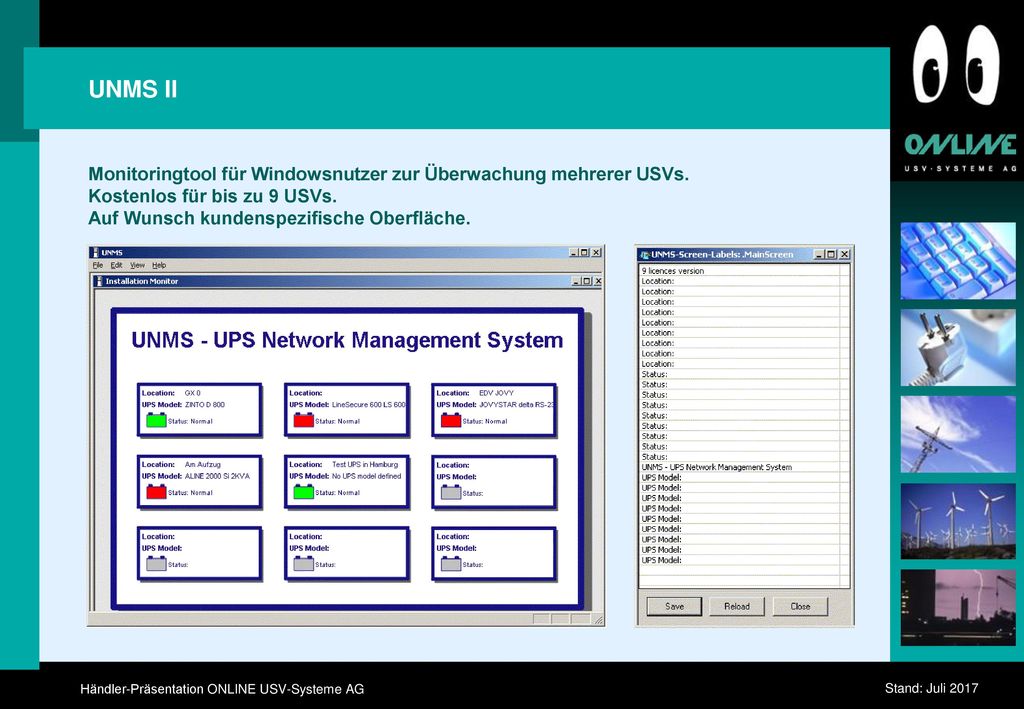Image resolution: width=1024 pixels, height=709 pixels.
Task: Click the 'GX 0' location value
Action: pyautogui.click(x=193, y=393)
